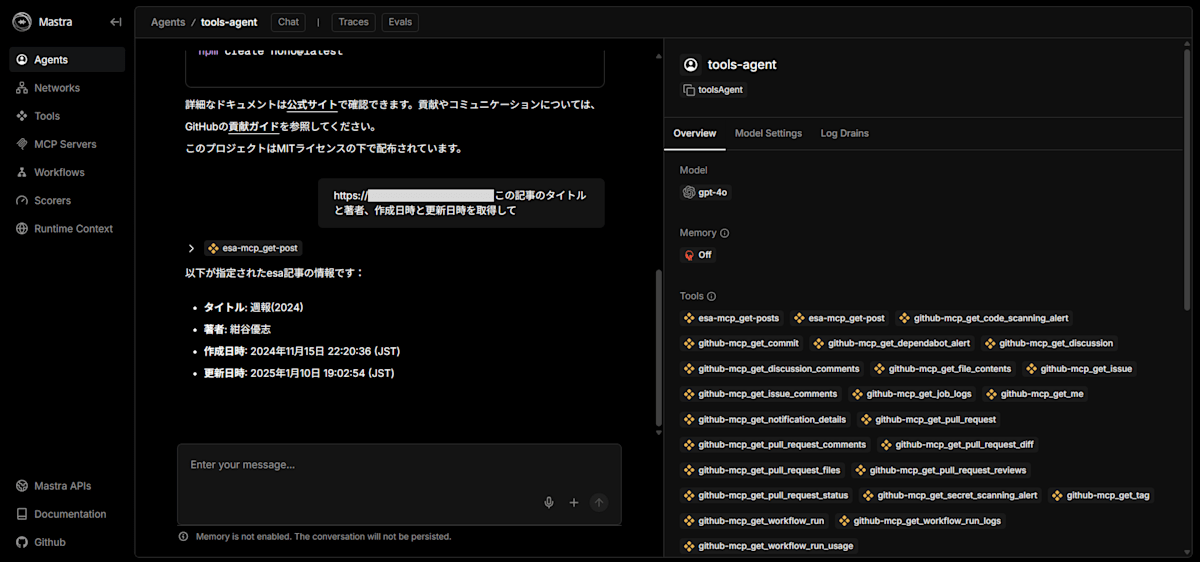Viewport: 1200px width, 562px height.
Task: Click the esa-mcp_get-post badge in chat
Action: pos(253,248)
